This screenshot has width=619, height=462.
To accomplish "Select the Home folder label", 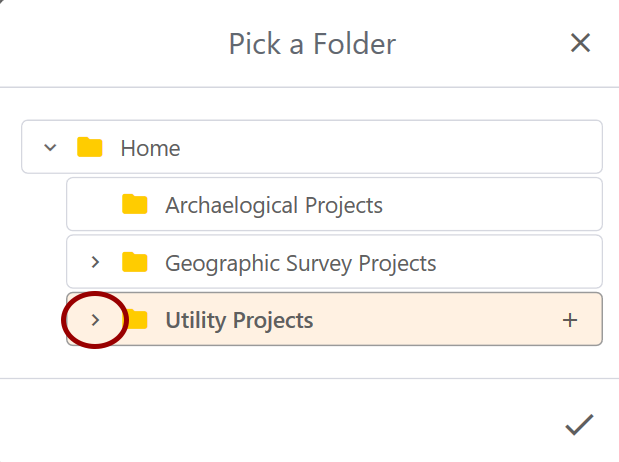I will (150, 148).
